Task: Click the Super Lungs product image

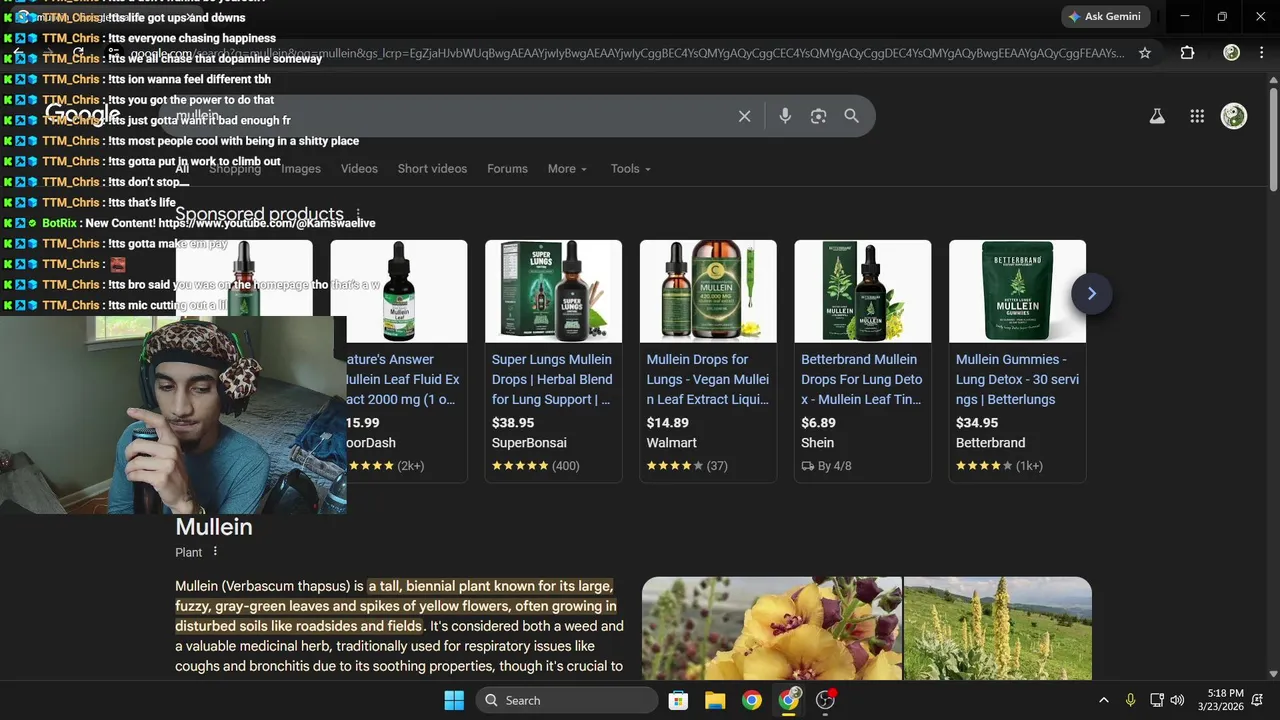Action: [553, 291]
